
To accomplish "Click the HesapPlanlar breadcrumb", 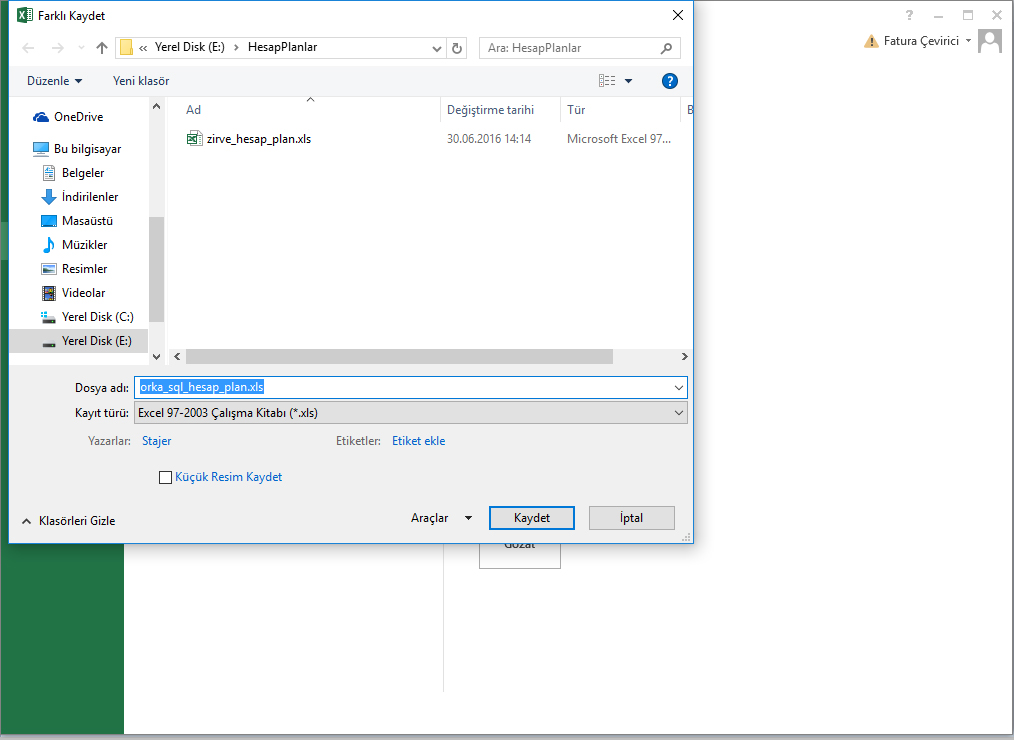I will coord(283,47).
